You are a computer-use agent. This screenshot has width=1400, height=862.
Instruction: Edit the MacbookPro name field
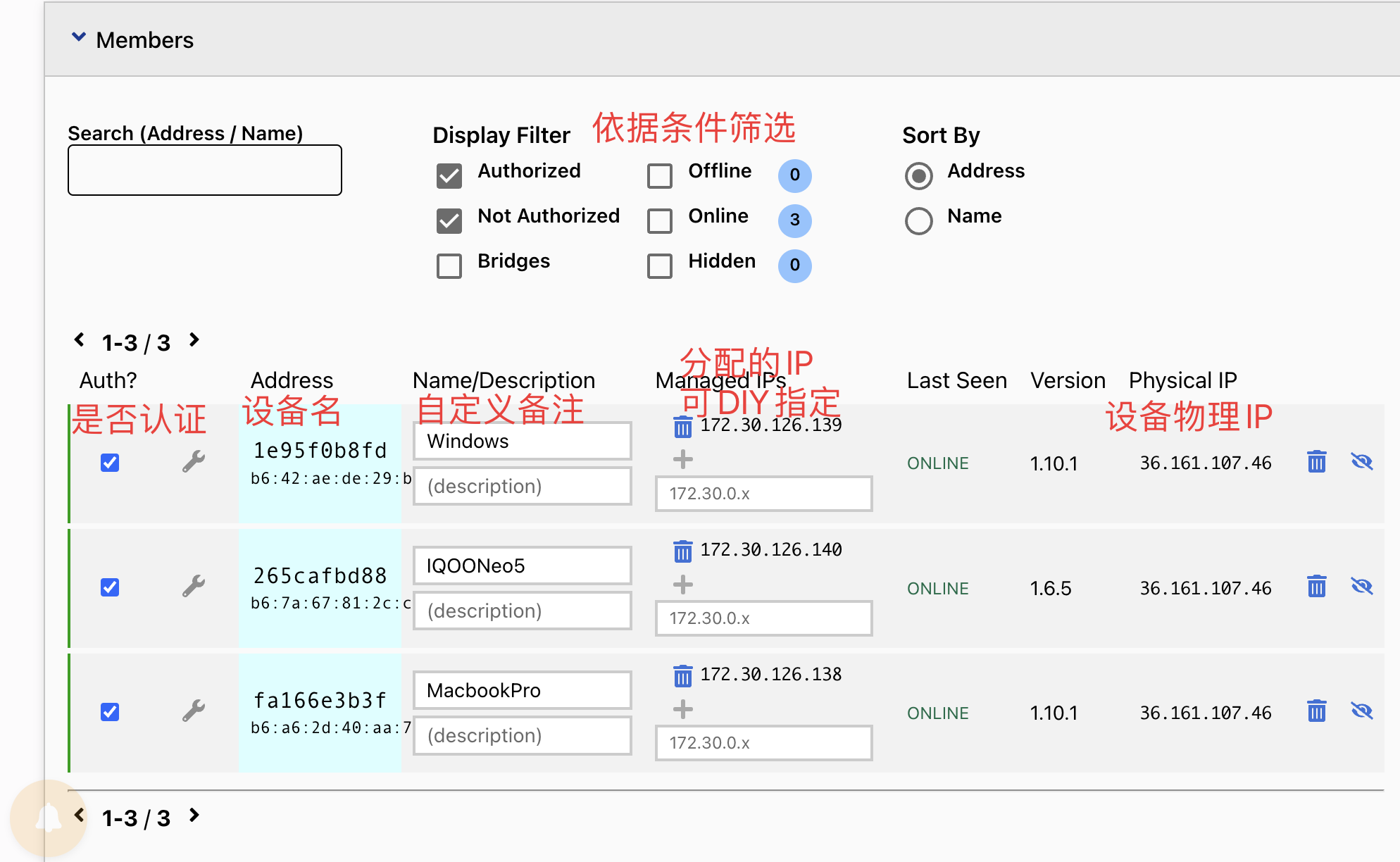pyautogui.click(x=522, y=690)
